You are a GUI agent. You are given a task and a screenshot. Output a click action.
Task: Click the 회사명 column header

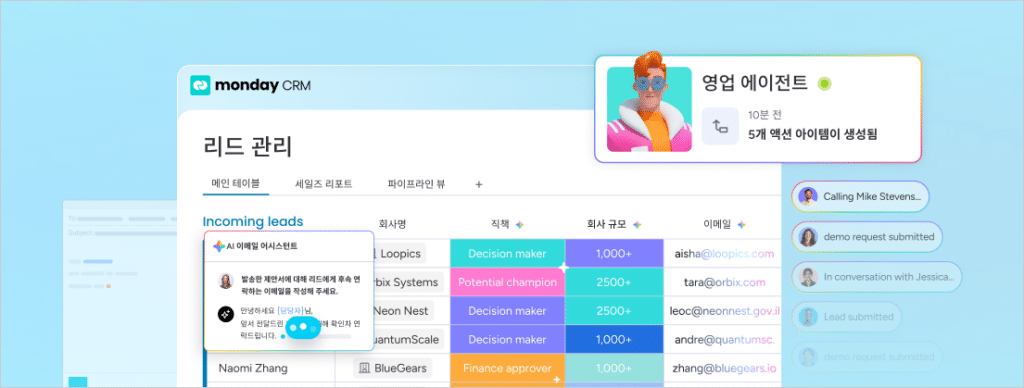[x=392, y=224]
